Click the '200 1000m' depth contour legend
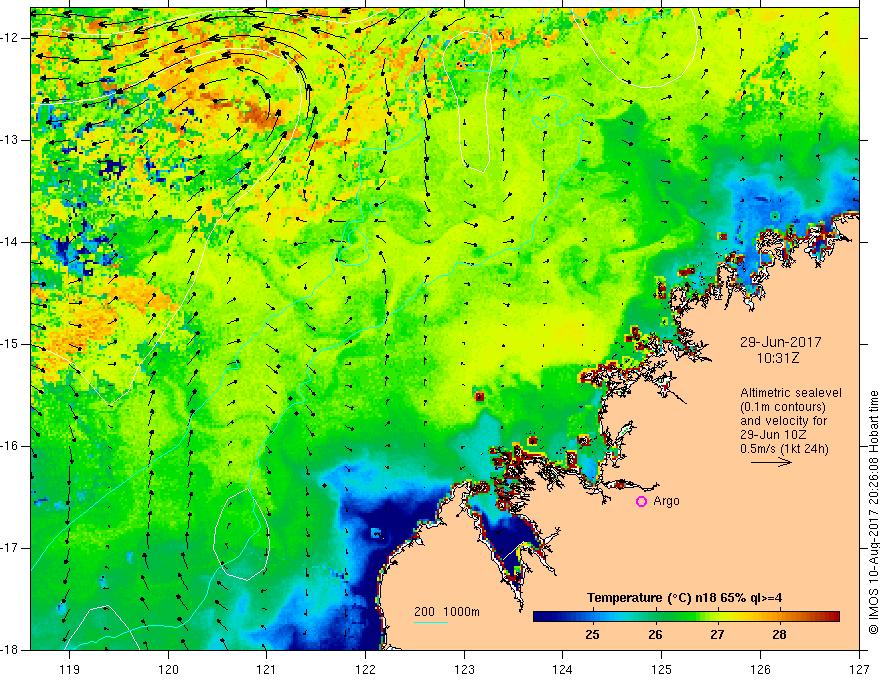Viewport: 880px width, 680px height. click(447, 612)
